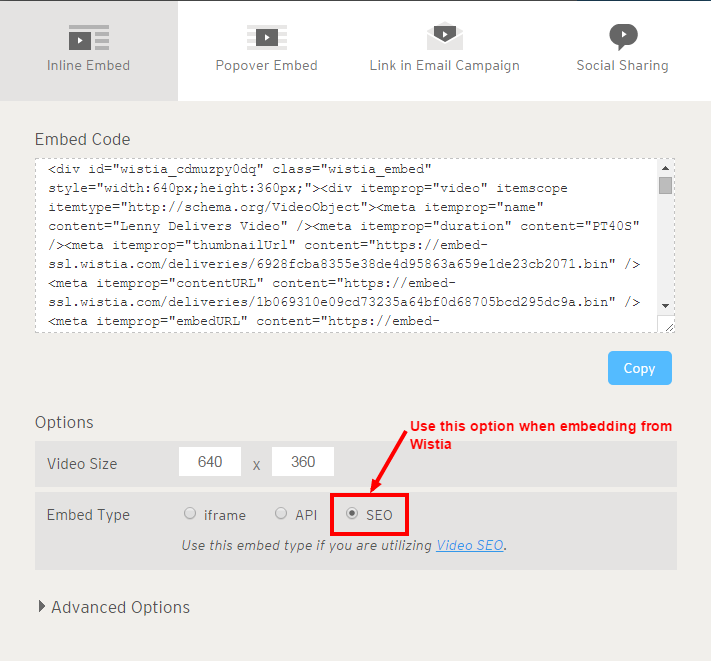Click the 'Advanced Options' text

point(121,608)
